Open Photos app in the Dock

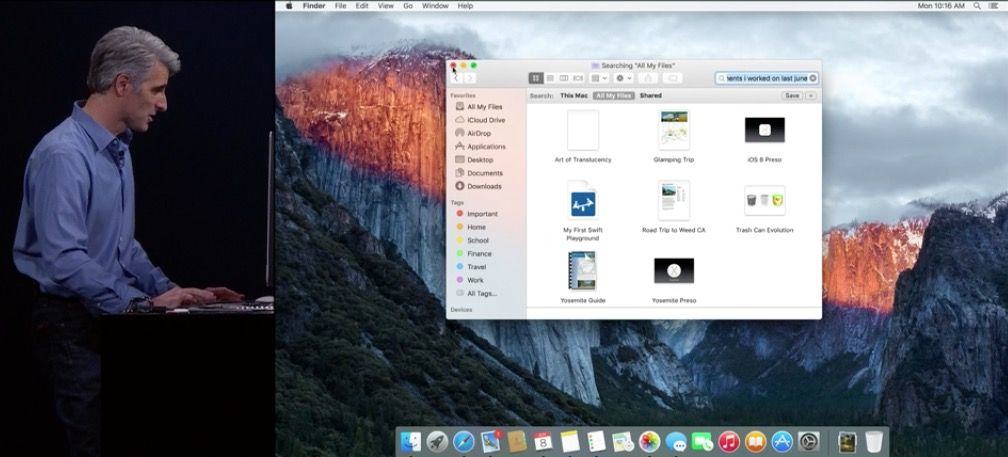[x=650, y=441]
